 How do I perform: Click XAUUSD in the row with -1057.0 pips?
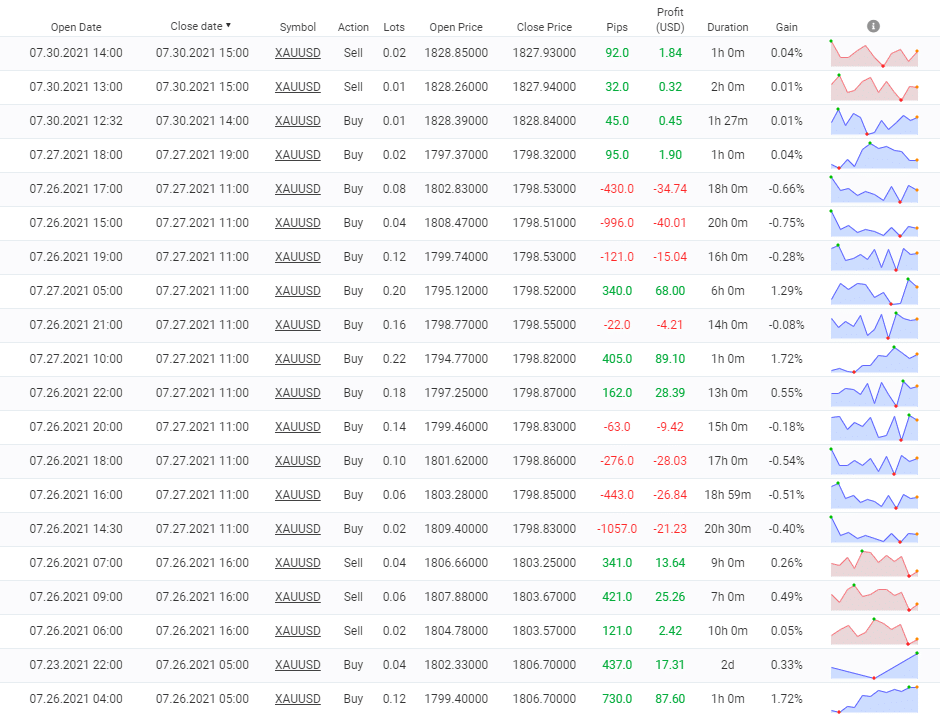297,529
